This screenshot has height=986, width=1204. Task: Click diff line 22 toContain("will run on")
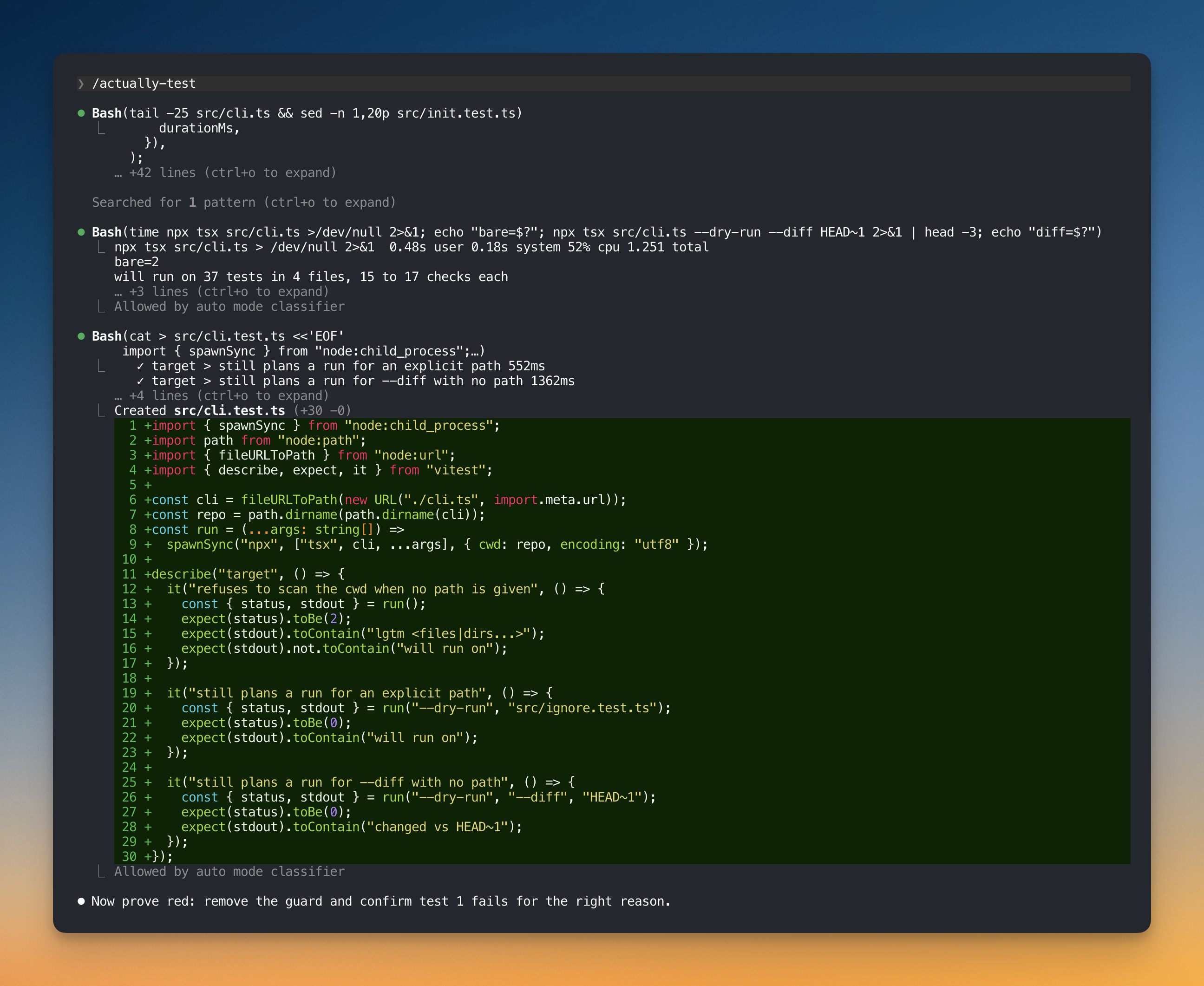coord(622,737)
